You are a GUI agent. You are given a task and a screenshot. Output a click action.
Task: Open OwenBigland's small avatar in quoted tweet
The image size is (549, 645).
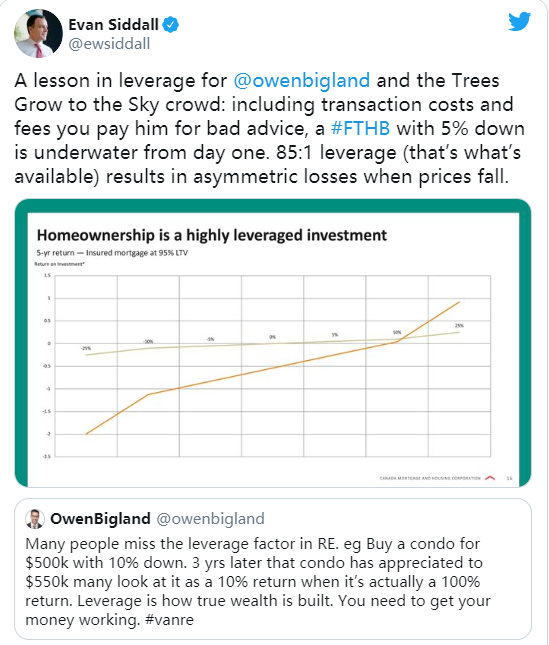pyautogui.click(x=35, y=519)
